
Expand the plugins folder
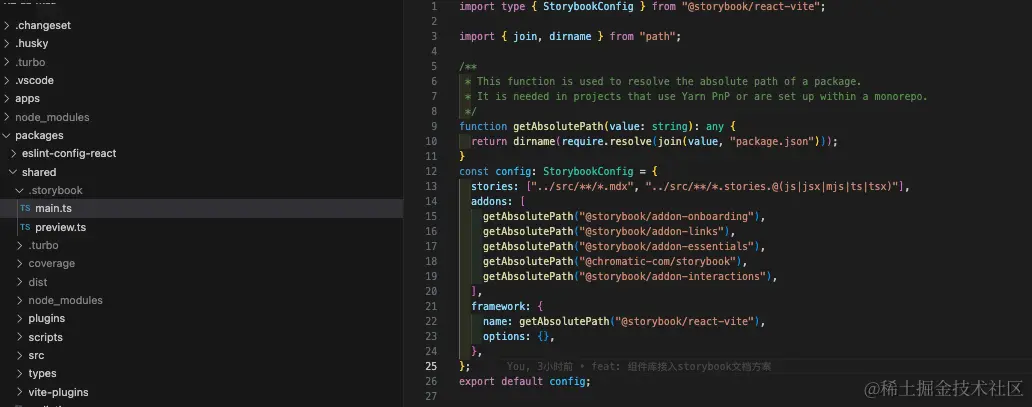coord(46,319)
